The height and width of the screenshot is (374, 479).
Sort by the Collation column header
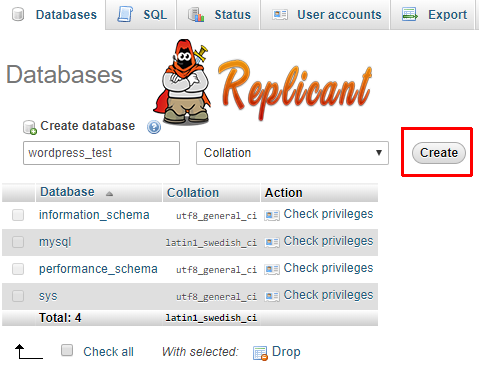tap(193, 193)
